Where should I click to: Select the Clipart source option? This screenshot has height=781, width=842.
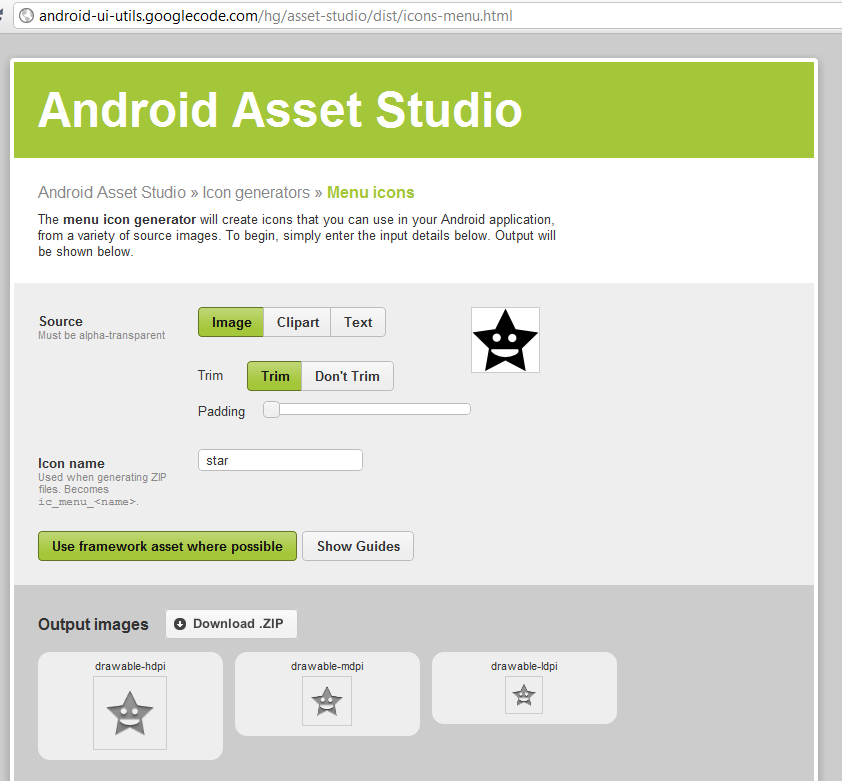point(297,322)
